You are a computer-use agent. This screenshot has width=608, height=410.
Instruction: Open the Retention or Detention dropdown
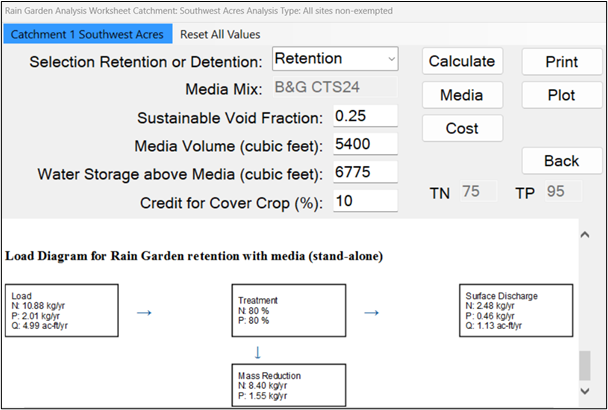pos(335,59)
